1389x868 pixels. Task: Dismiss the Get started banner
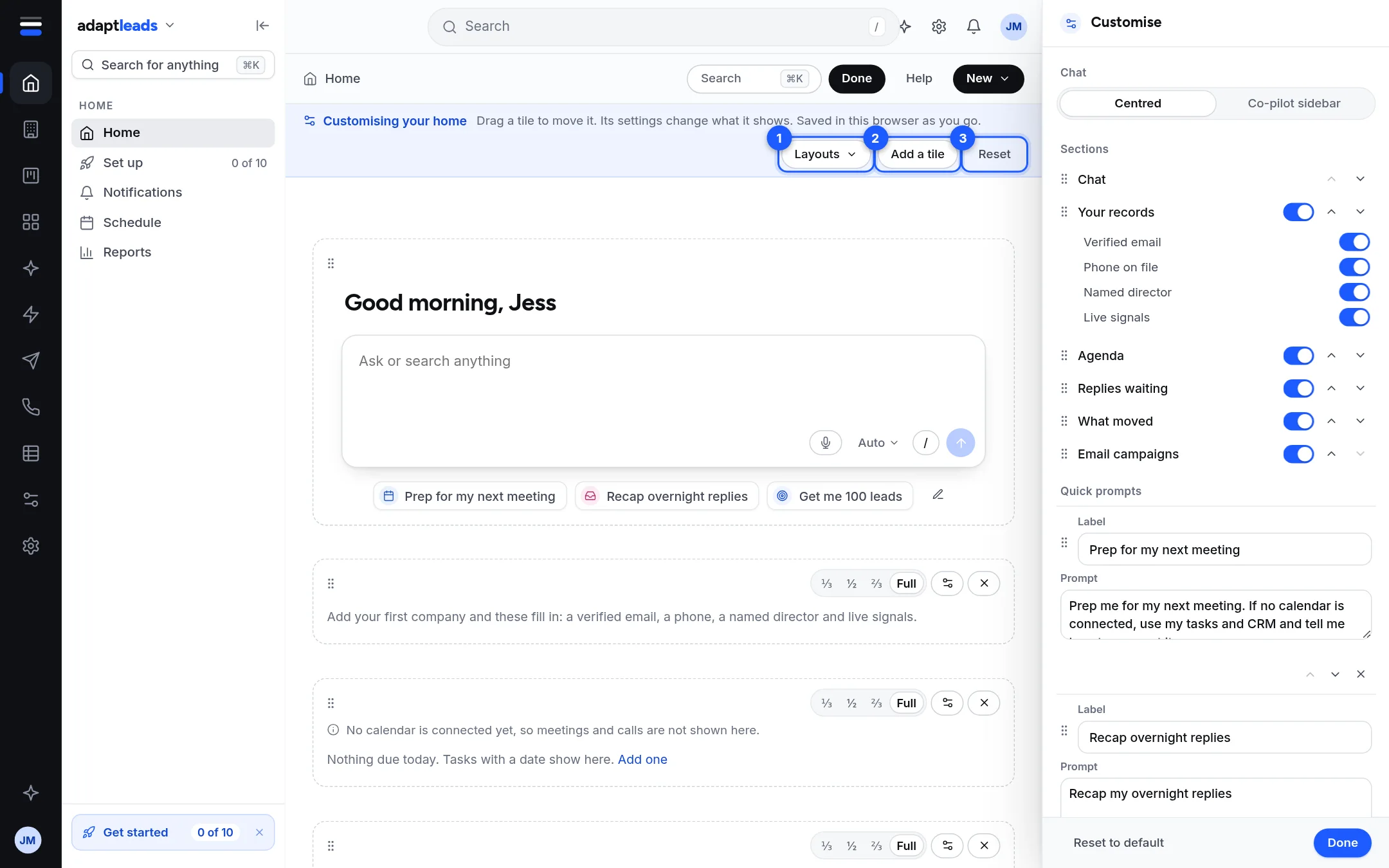click(x=259, y=832)
